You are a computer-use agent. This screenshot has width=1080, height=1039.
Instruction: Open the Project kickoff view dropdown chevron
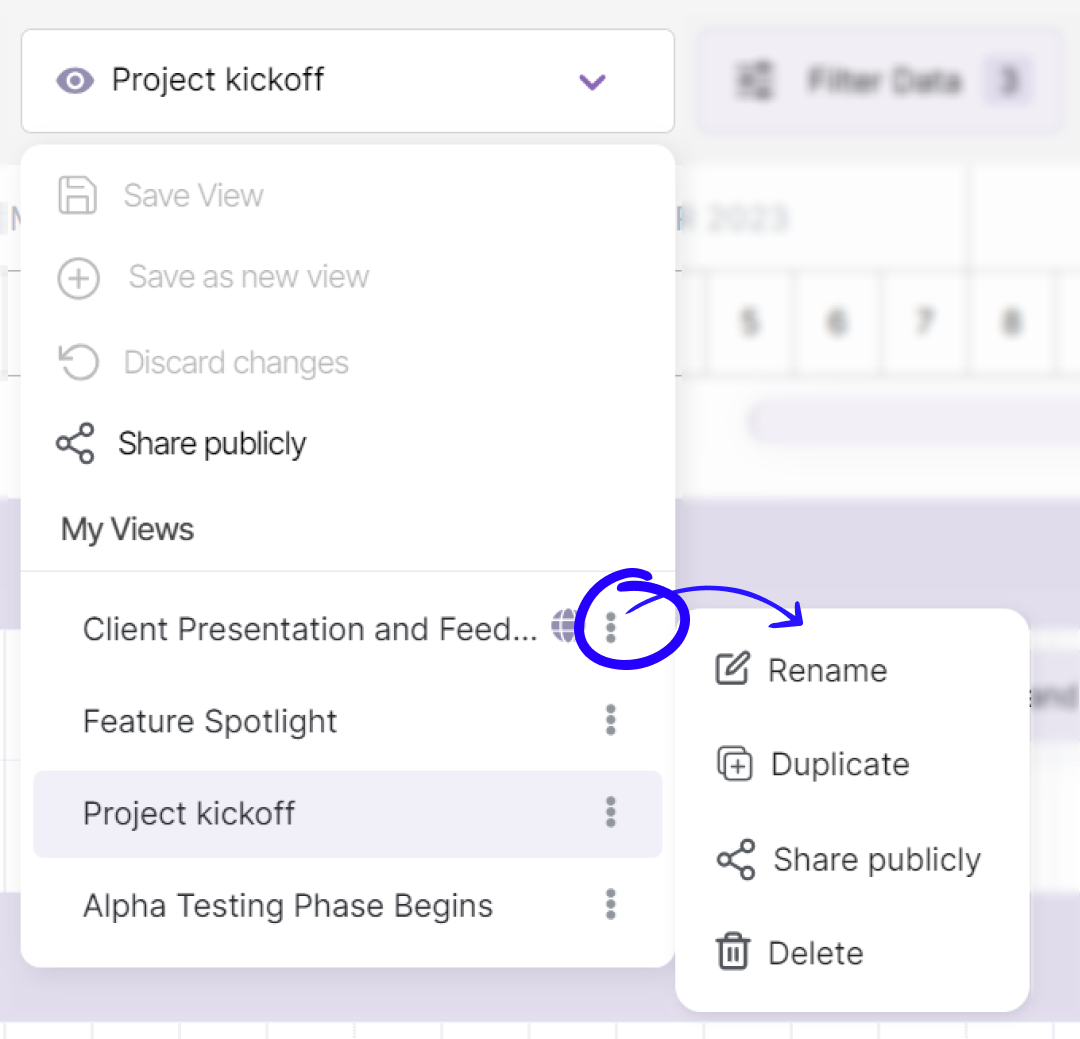[x=592, y=83]
